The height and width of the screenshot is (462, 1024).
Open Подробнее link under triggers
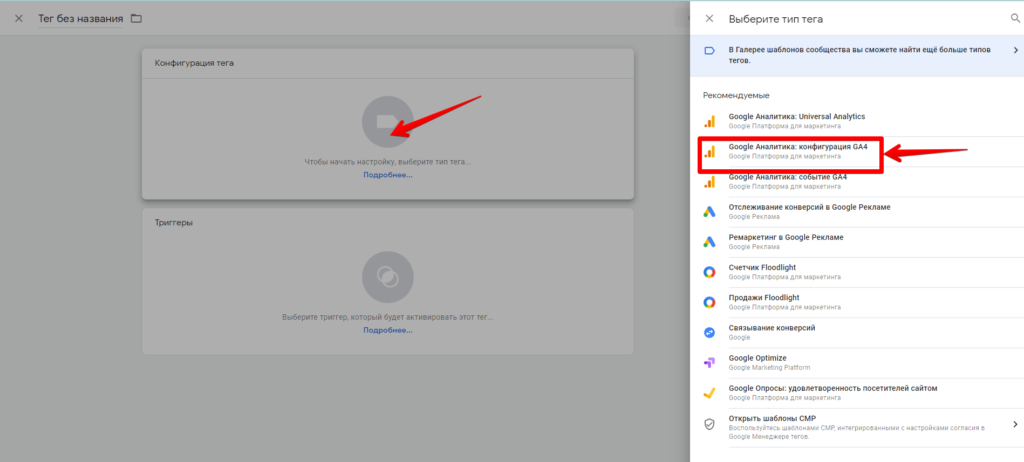pos(388,330)
